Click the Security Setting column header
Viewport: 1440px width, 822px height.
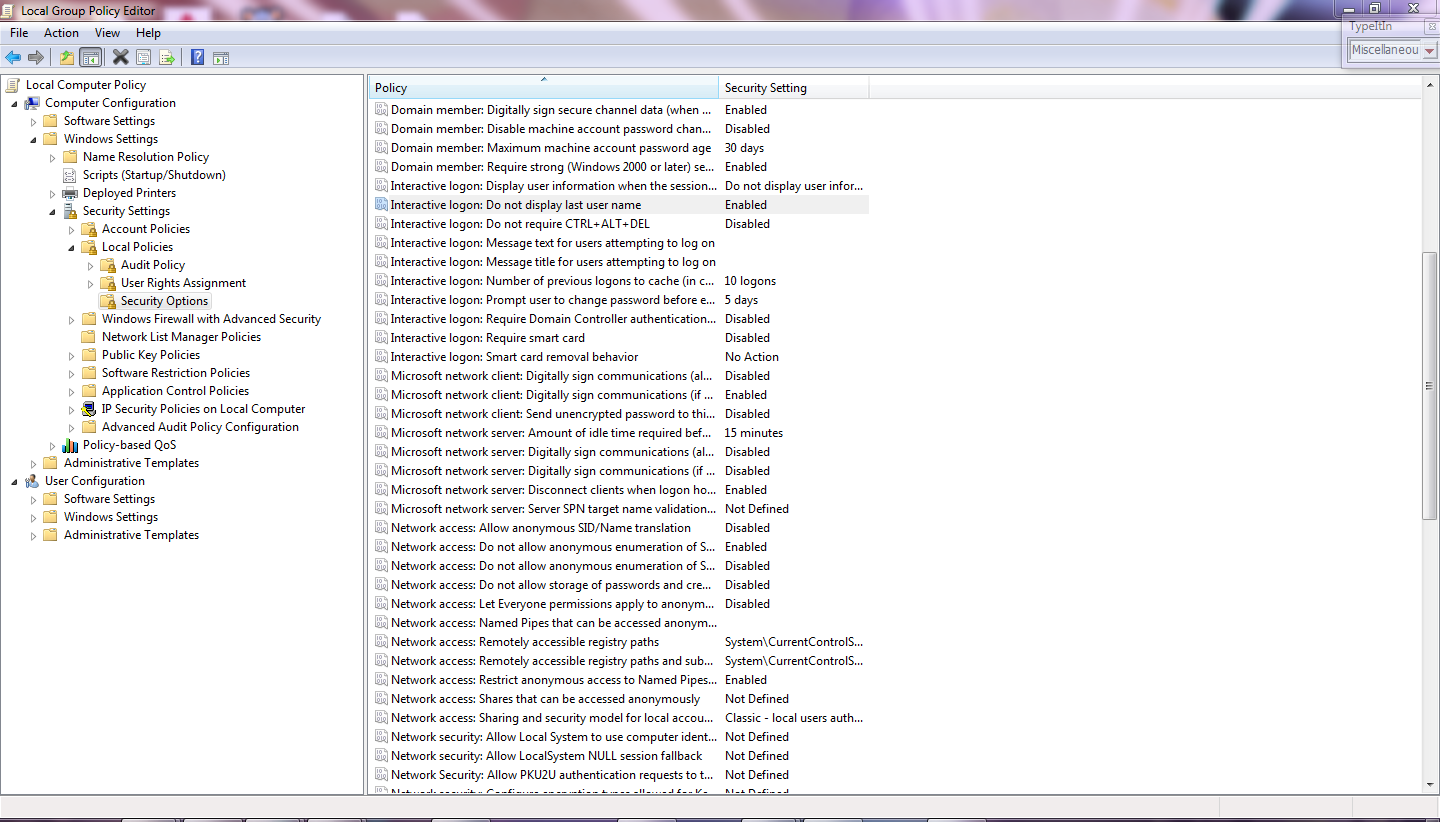[x=793, y=88]
